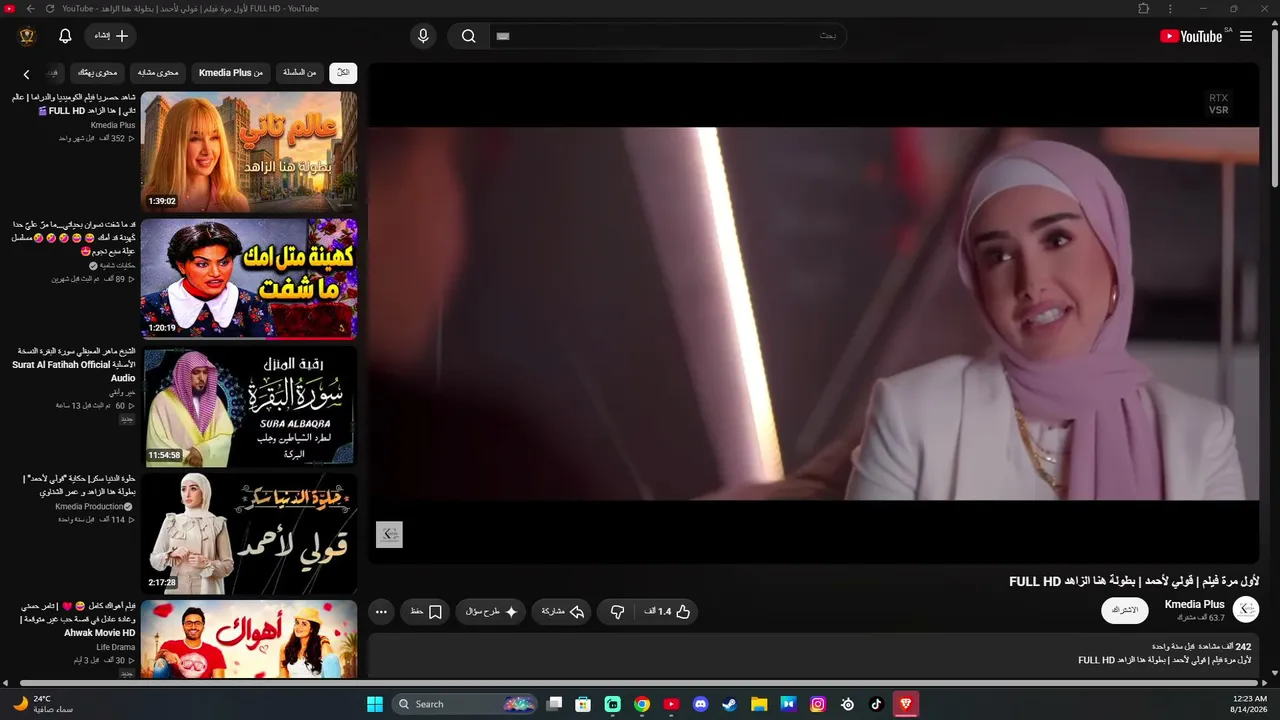The height and width of the screenshot is (720, 1280).
Task: Open Google Chrome from the taskbar
Action: tap(642, 704)
